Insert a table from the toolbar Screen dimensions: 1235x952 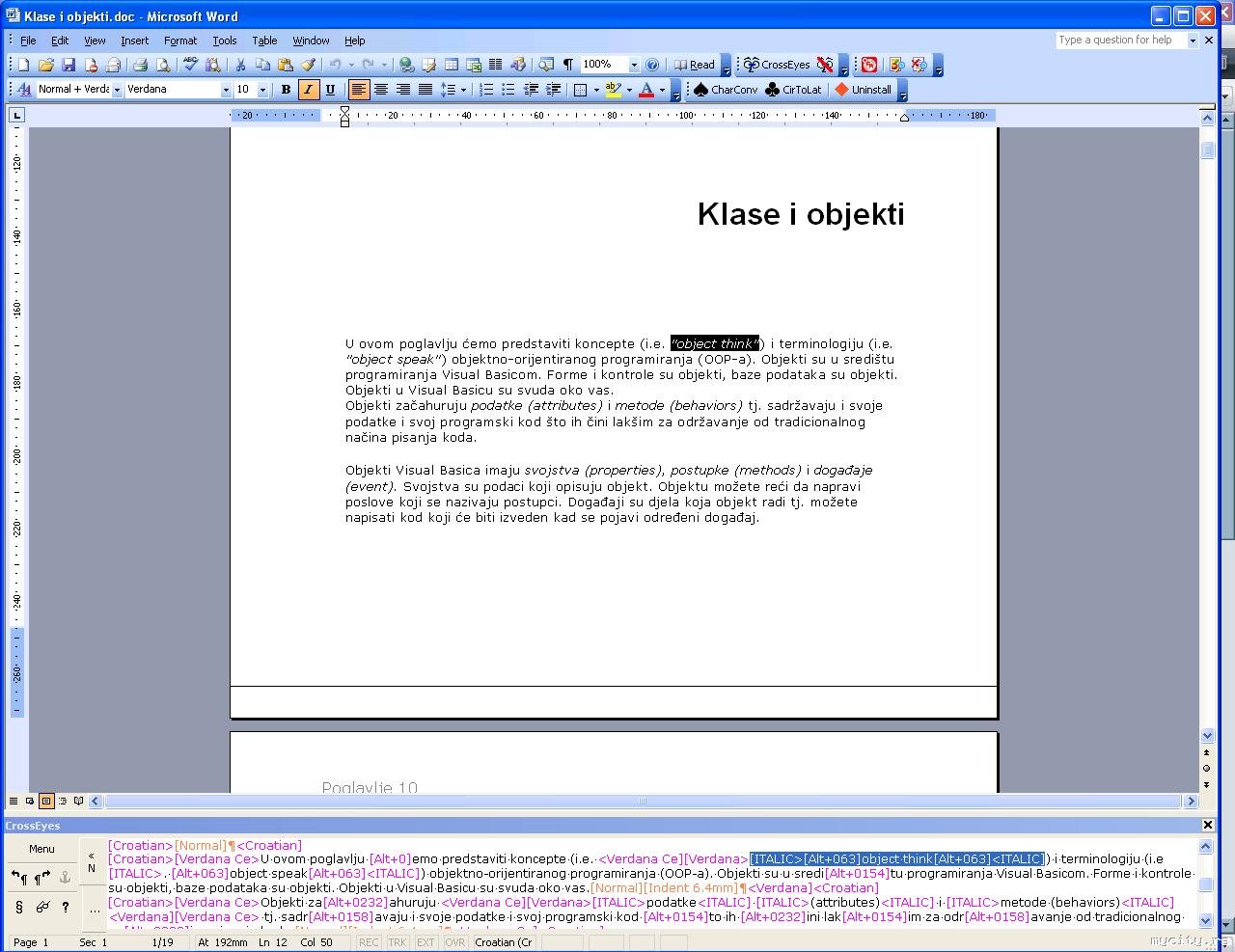451,65
